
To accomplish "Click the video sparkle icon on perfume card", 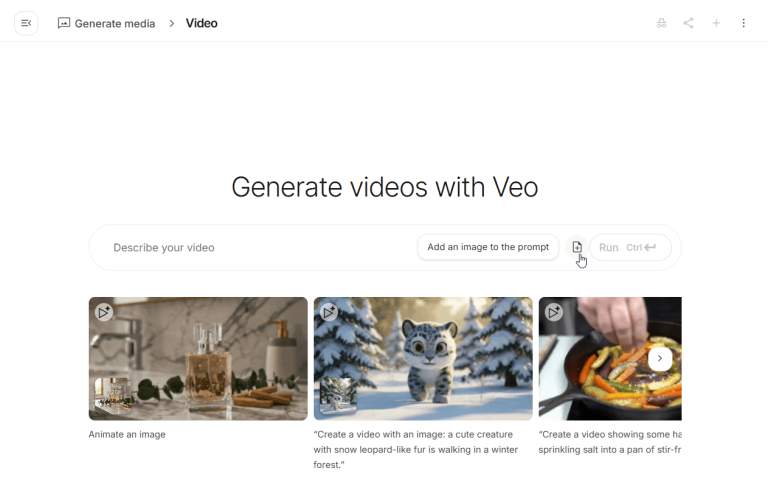I will click(104, 312).
